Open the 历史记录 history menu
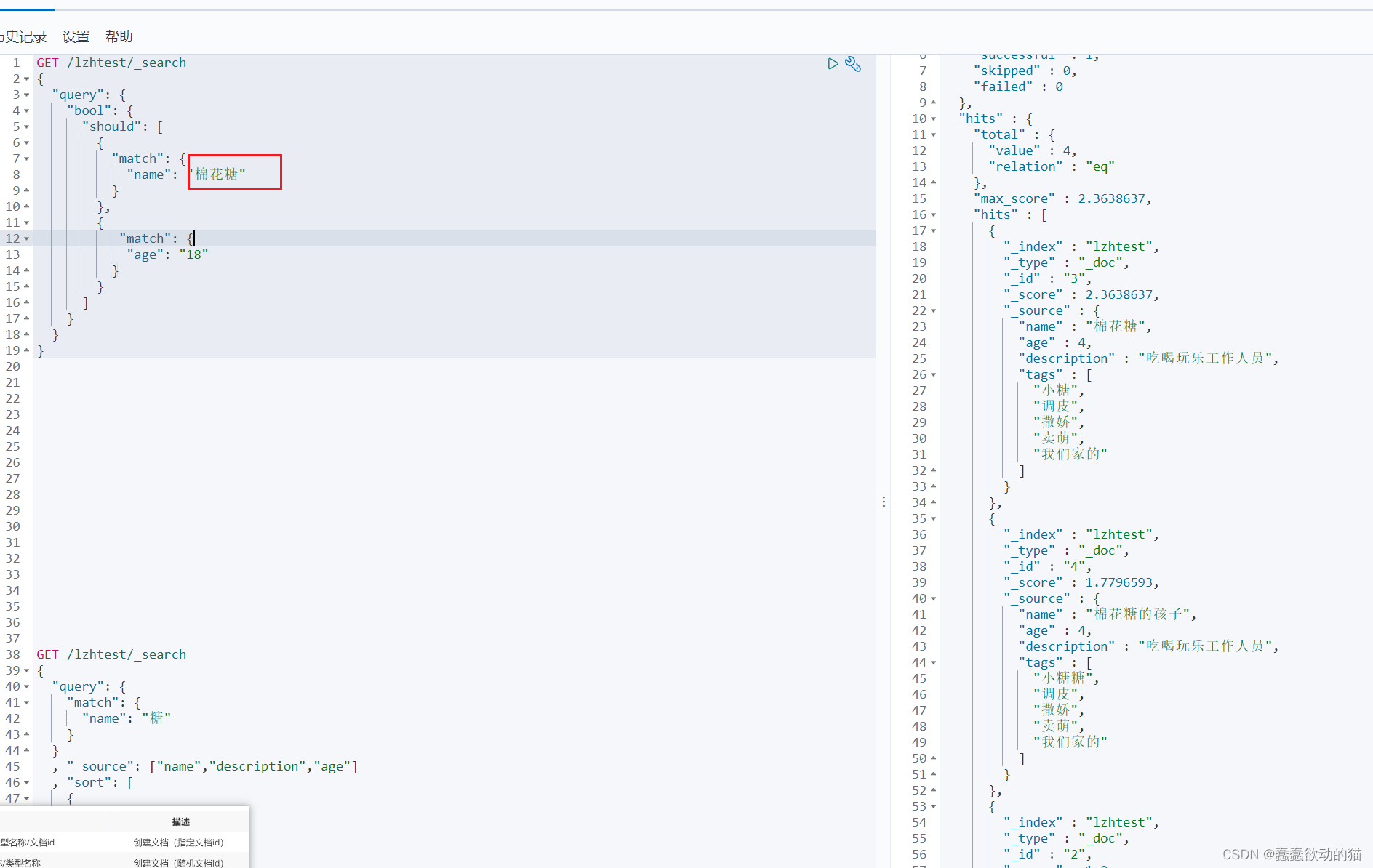The image size is (1373, 868). click(x=23, y=36)
